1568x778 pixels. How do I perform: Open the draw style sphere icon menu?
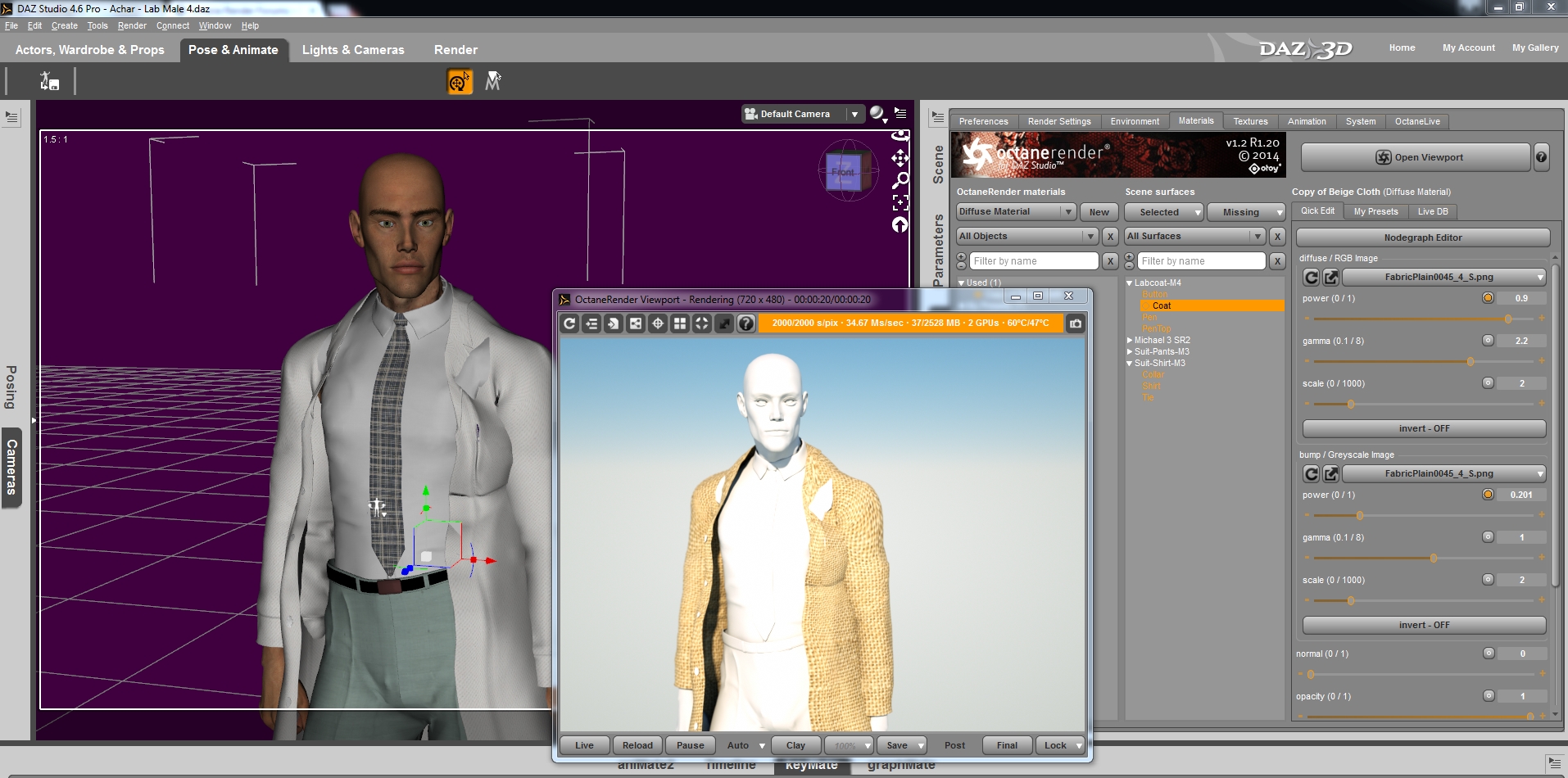point(878,114)
